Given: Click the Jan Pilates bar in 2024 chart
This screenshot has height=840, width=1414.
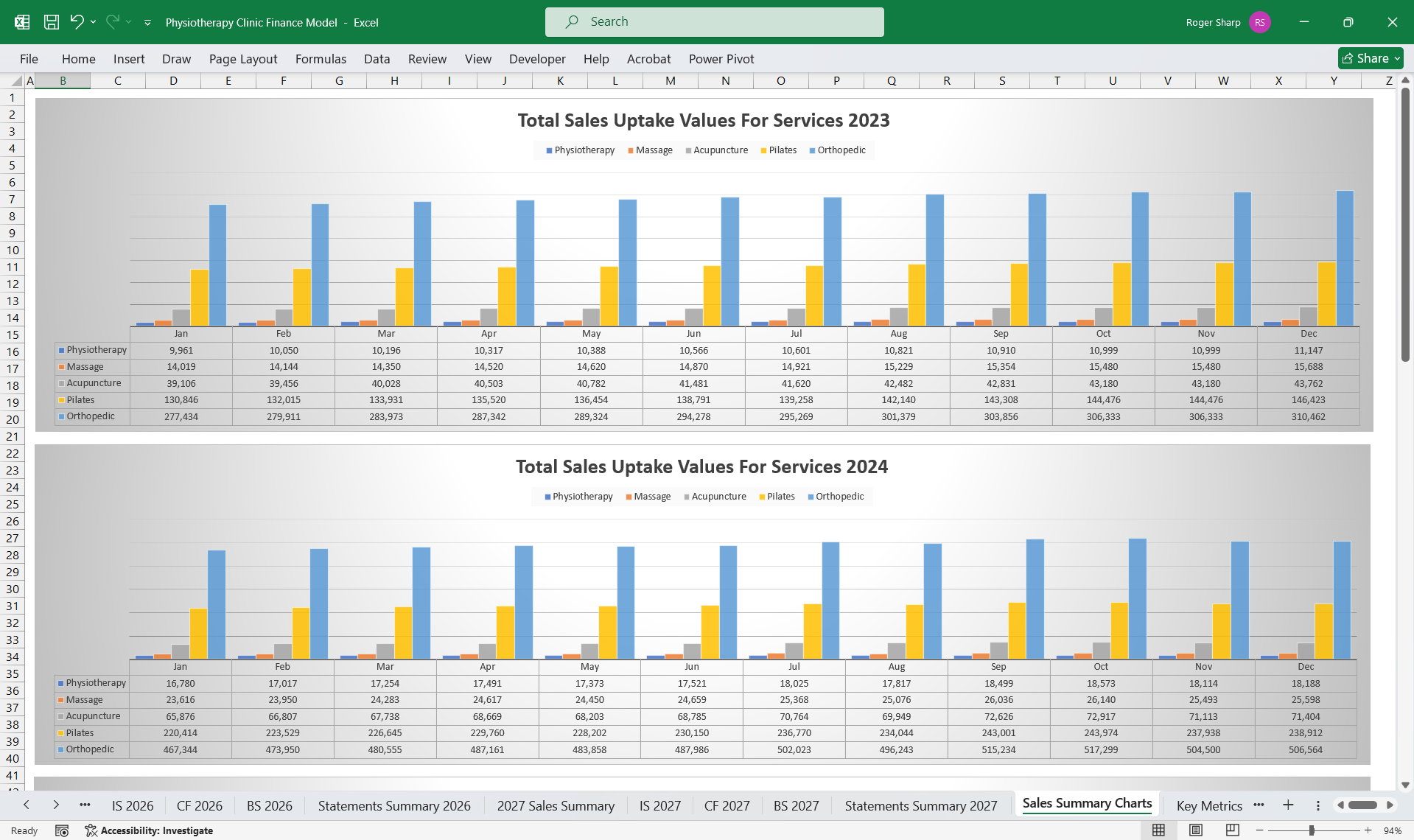Looking at the screenshot, I should (x=199, y=634).
